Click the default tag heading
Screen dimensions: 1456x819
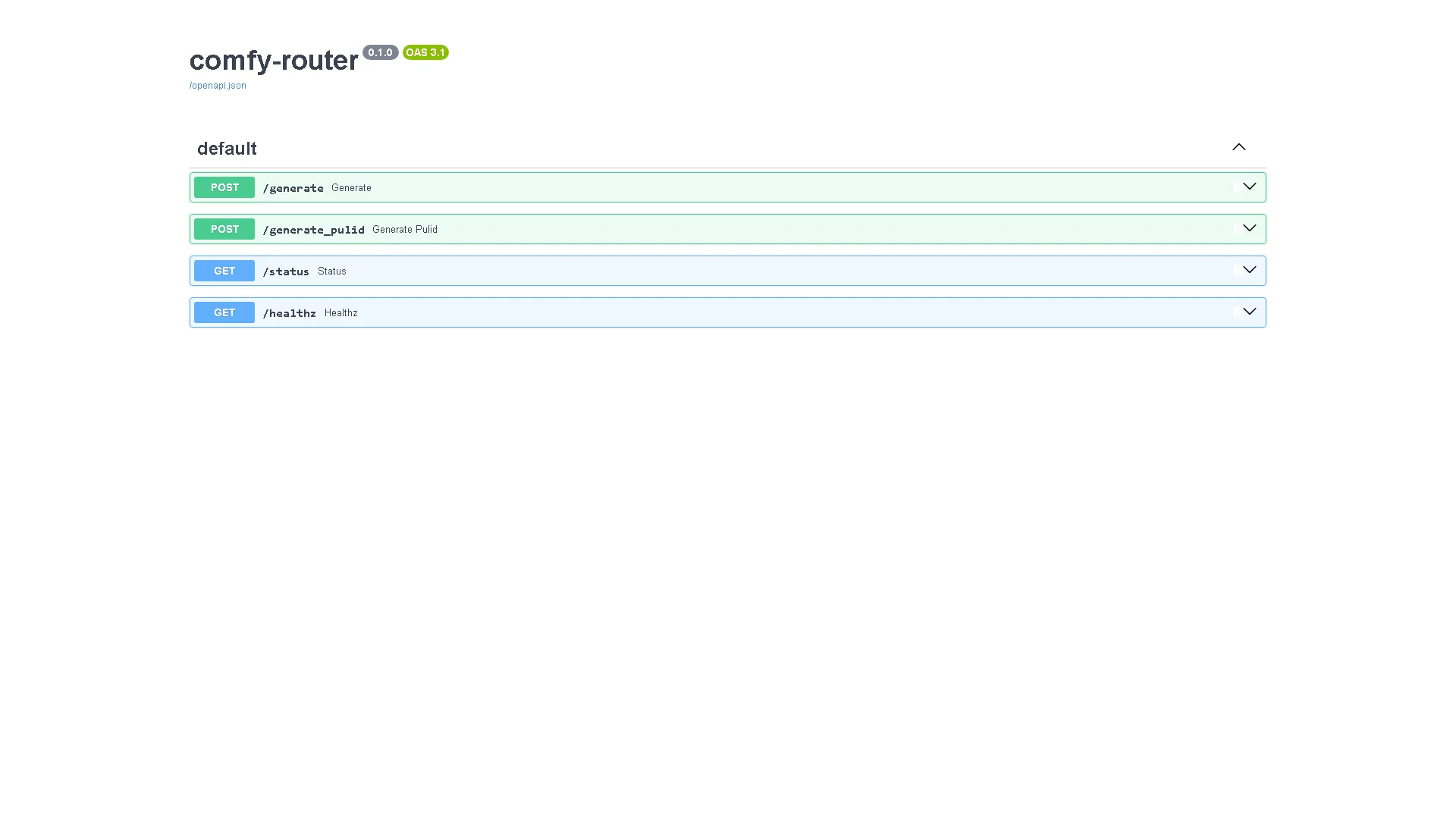227,149
